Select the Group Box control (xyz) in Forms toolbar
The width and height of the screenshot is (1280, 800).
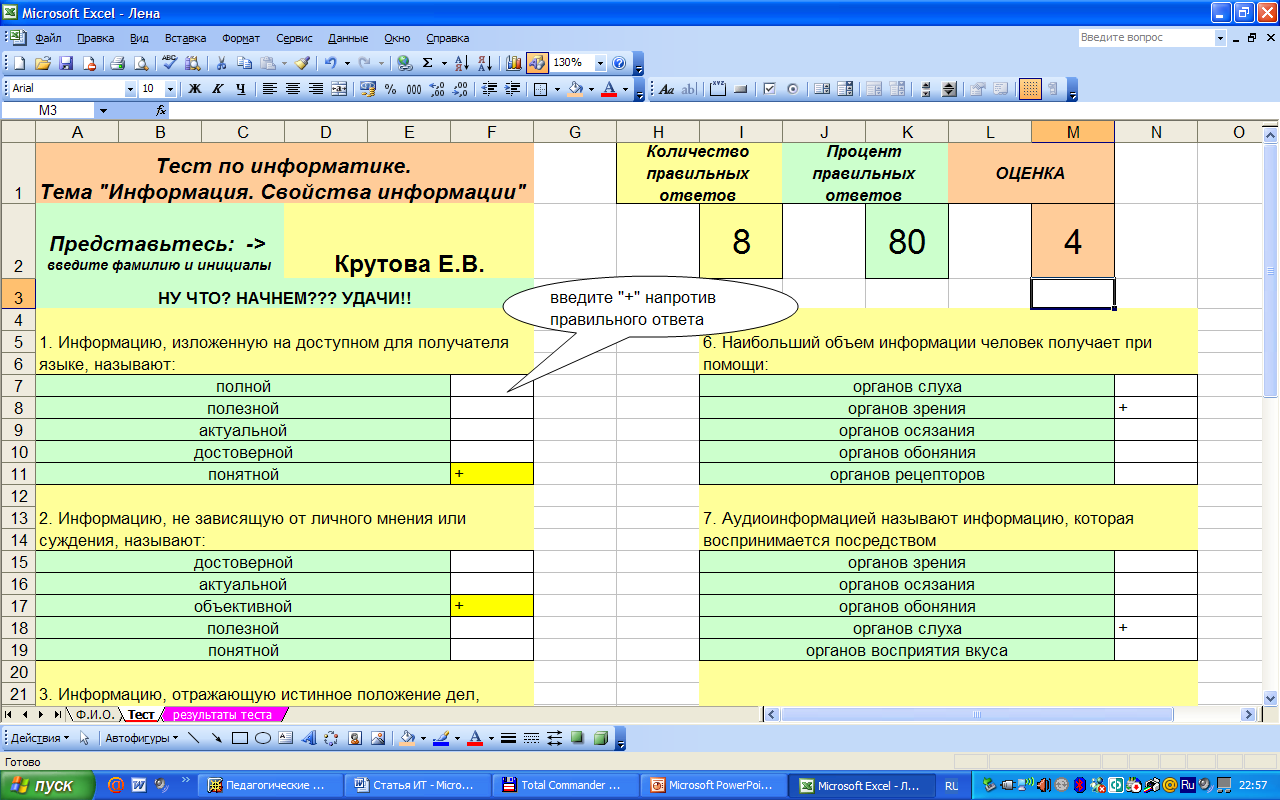click(x=718, y=89)
